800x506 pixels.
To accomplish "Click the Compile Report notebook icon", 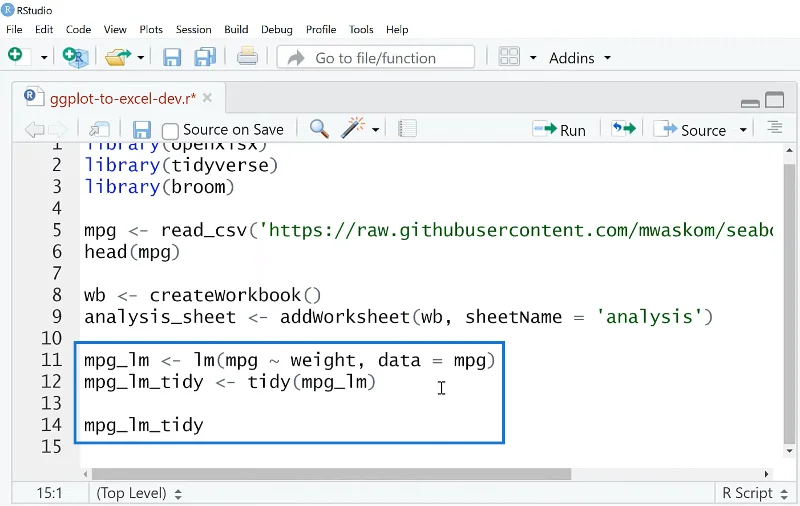I will [407, 129].
